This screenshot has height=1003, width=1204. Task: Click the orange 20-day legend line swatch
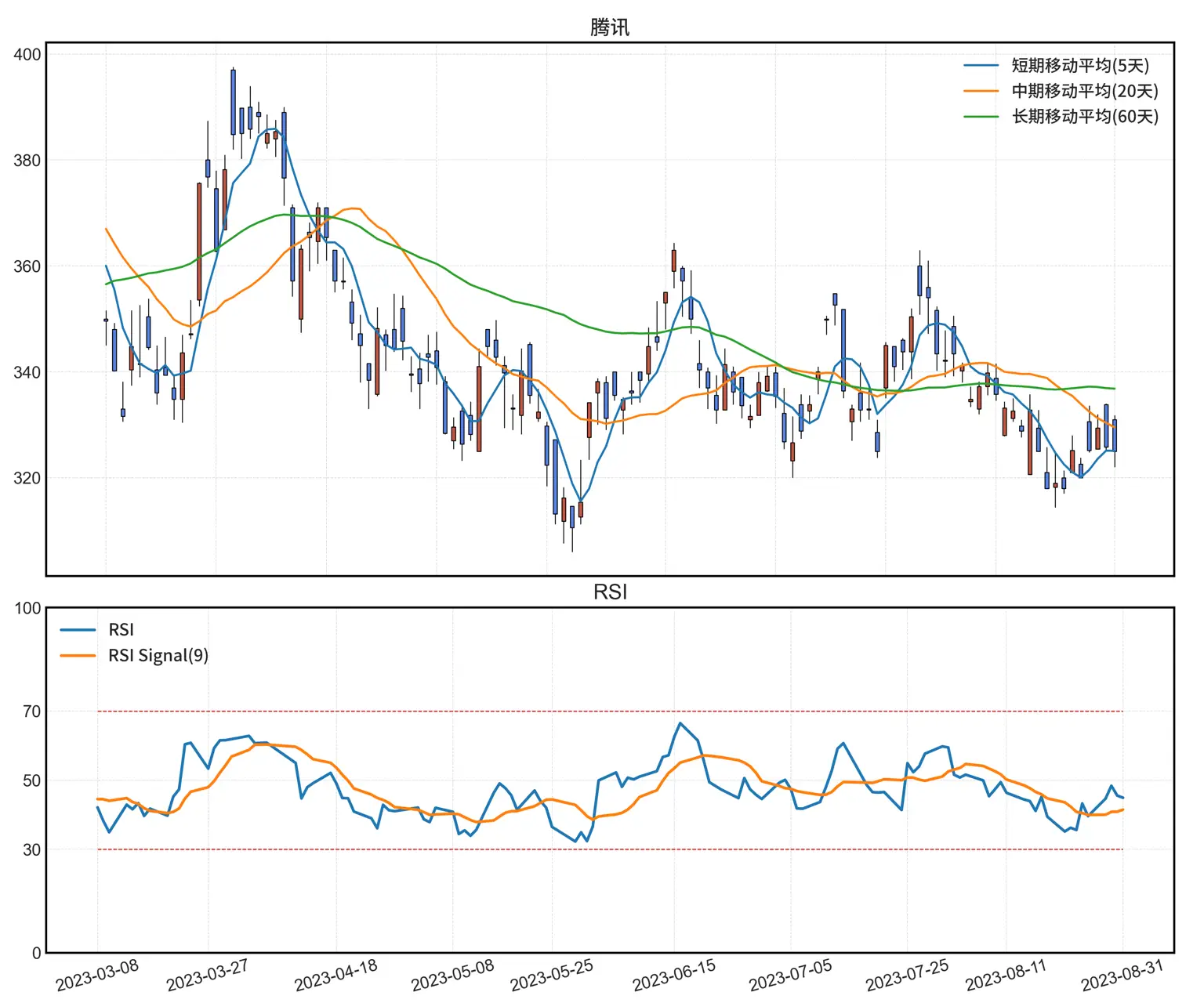coord(981,91)
